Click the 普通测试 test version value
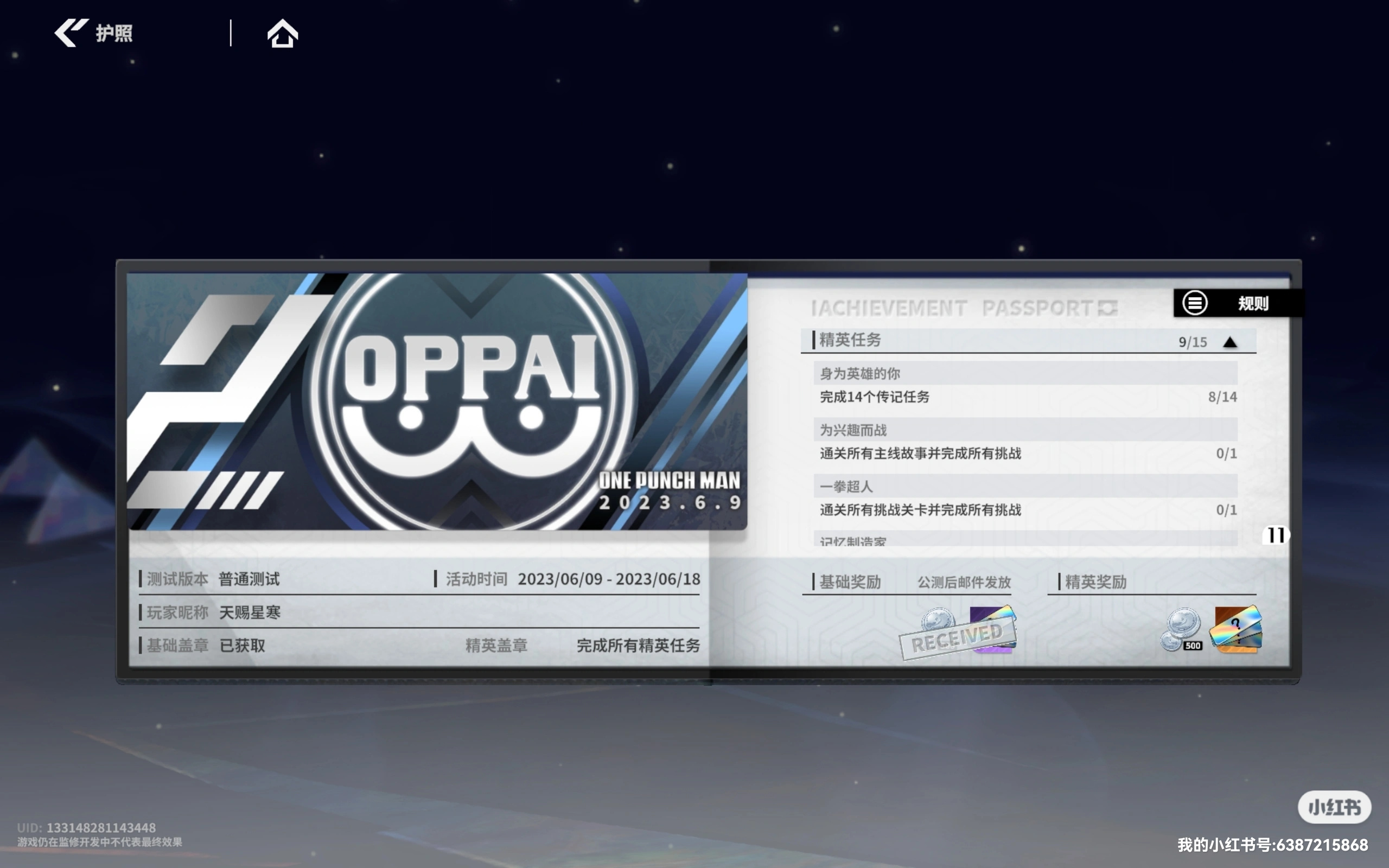 point(249,579)
